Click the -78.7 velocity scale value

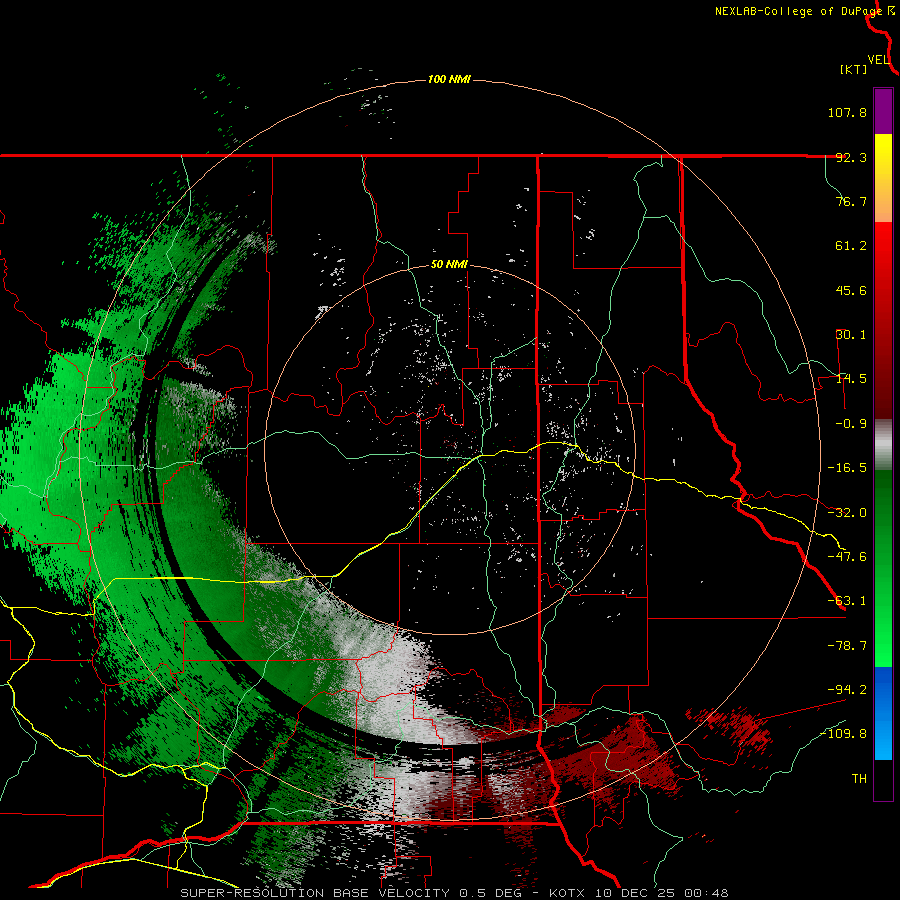click(847, 646)
